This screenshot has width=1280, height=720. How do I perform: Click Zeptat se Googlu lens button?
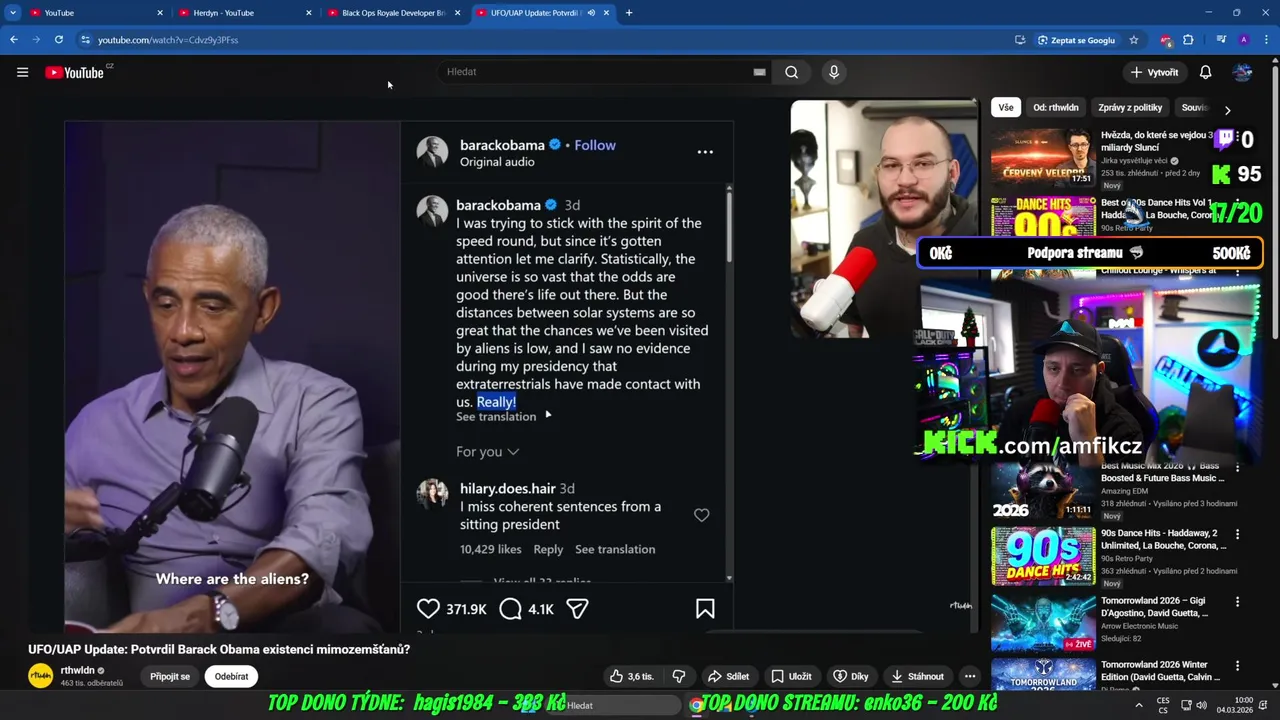[x=1077, y=40]
